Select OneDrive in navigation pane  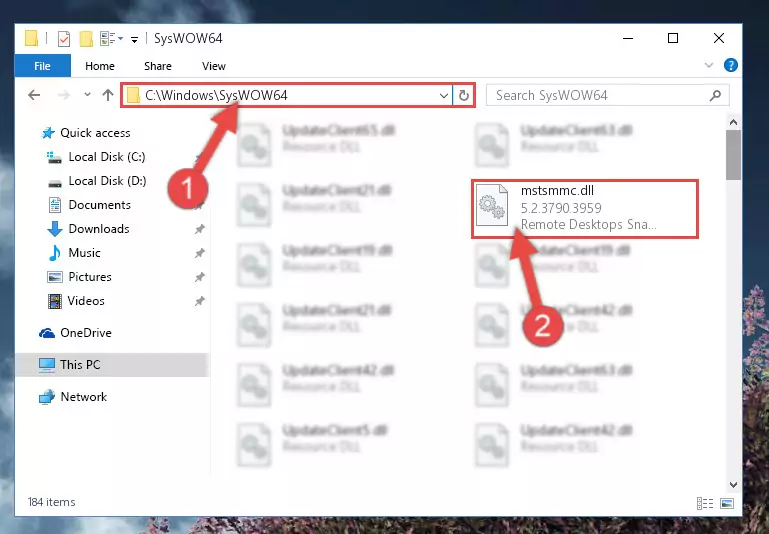coord(86,333)
